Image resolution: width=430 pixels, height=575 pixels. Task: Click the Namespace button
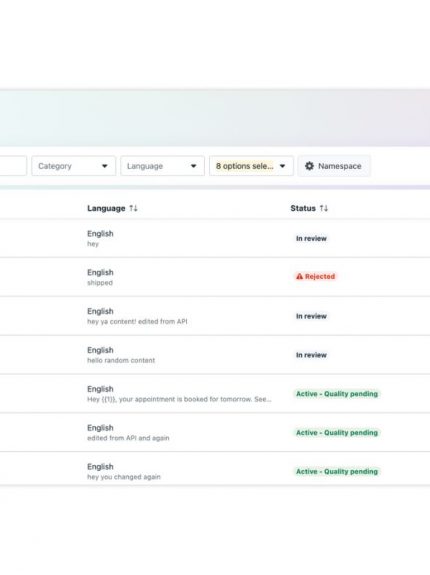pyautogui.click(x=334, y=166)
